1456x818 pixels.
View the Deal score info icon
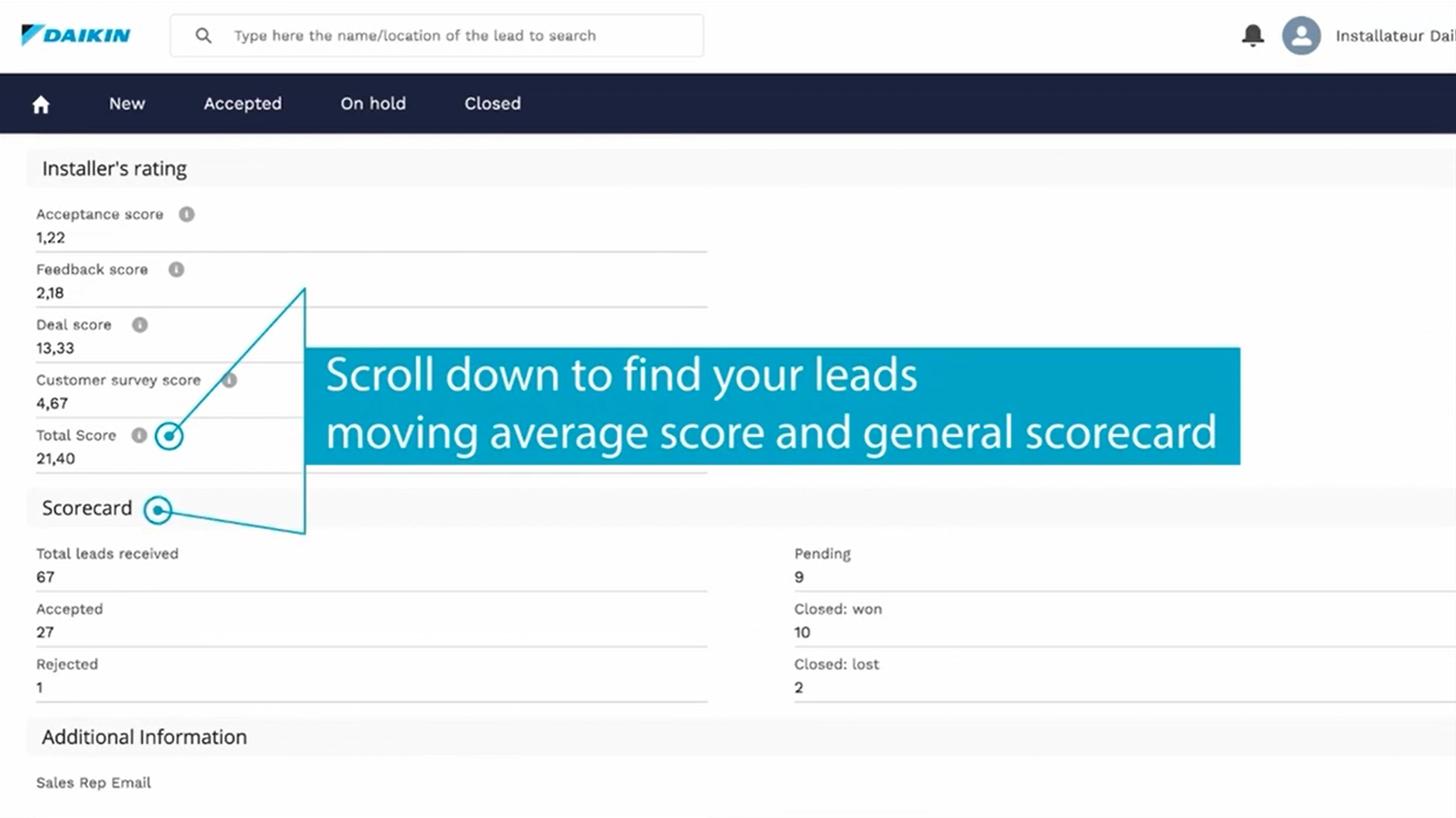141,324
